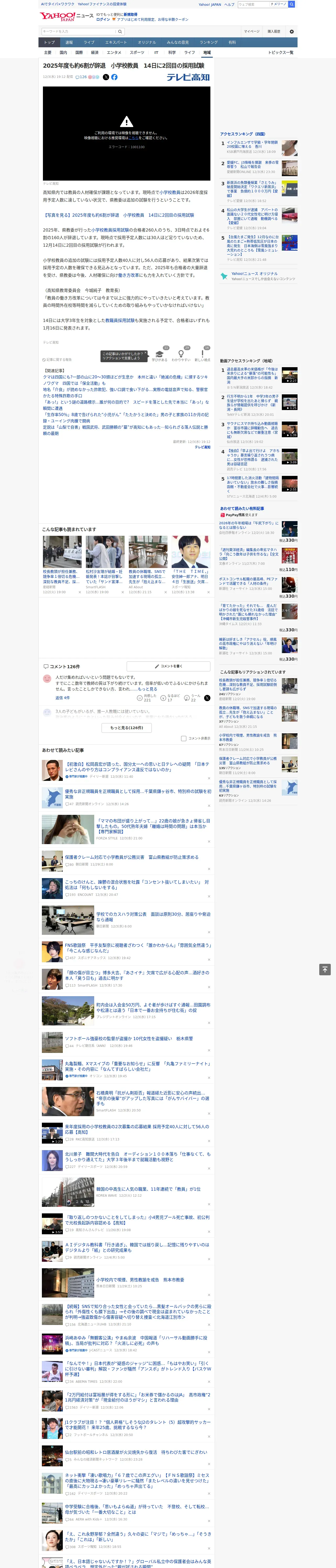Viewport: 336px width, 1568px height.
Task: Click the こちら link in the video error
Action: coord(133,138)
